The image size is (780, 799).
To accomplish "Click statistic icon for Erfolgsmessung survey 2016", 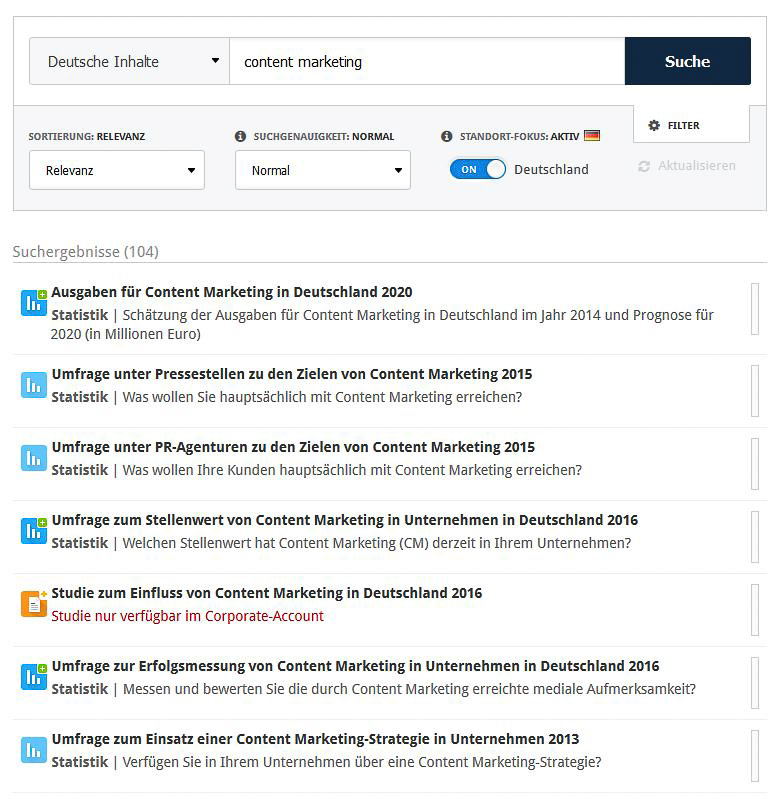I will point(34,677).
